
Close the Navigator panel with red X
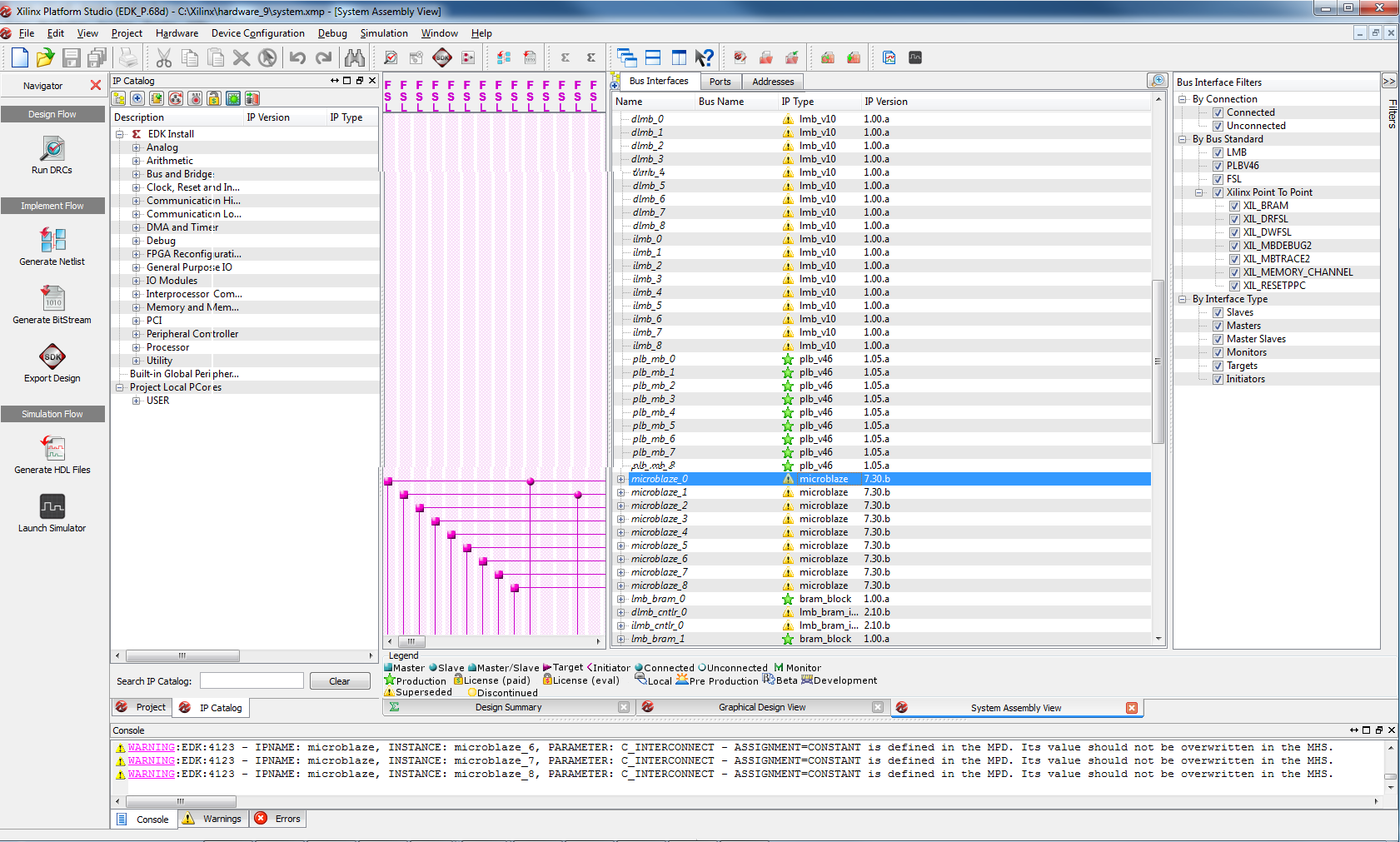(x=96, y=85)
